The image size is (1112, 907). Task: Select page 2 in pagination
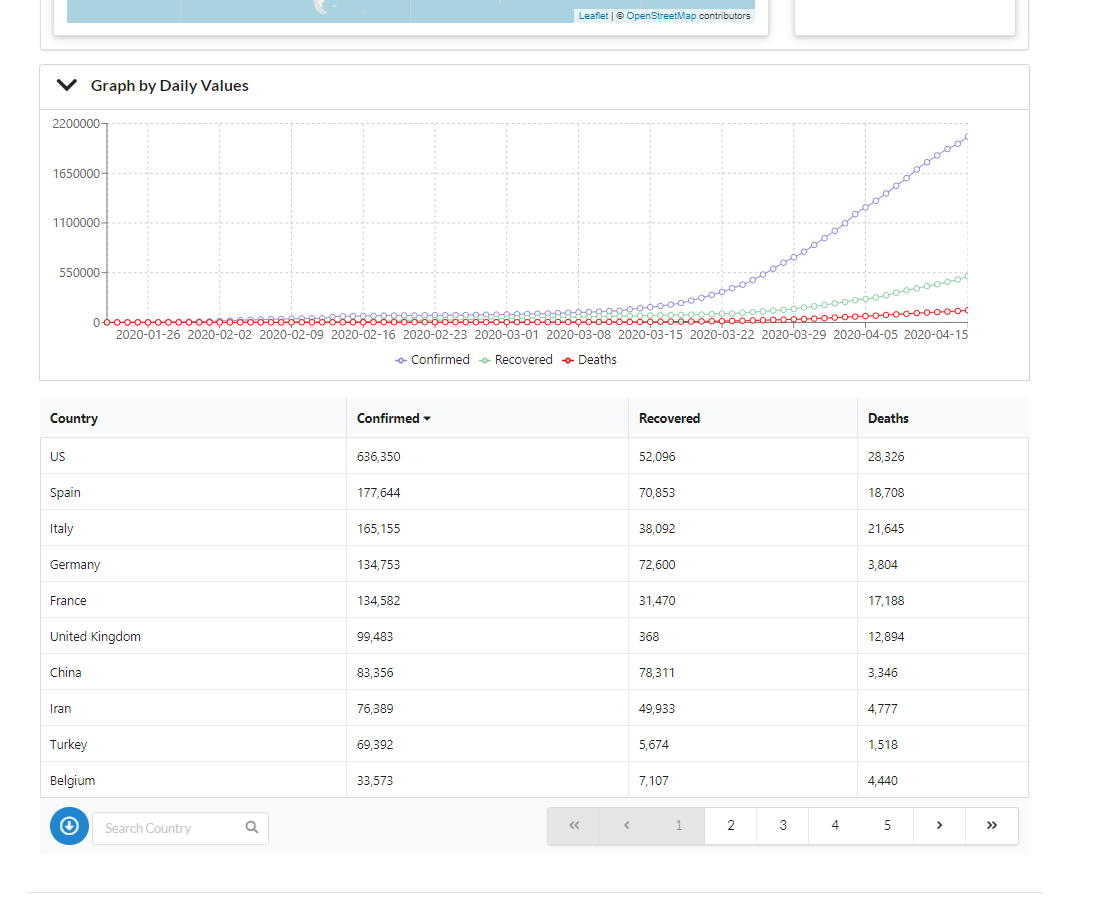(730, 825)
